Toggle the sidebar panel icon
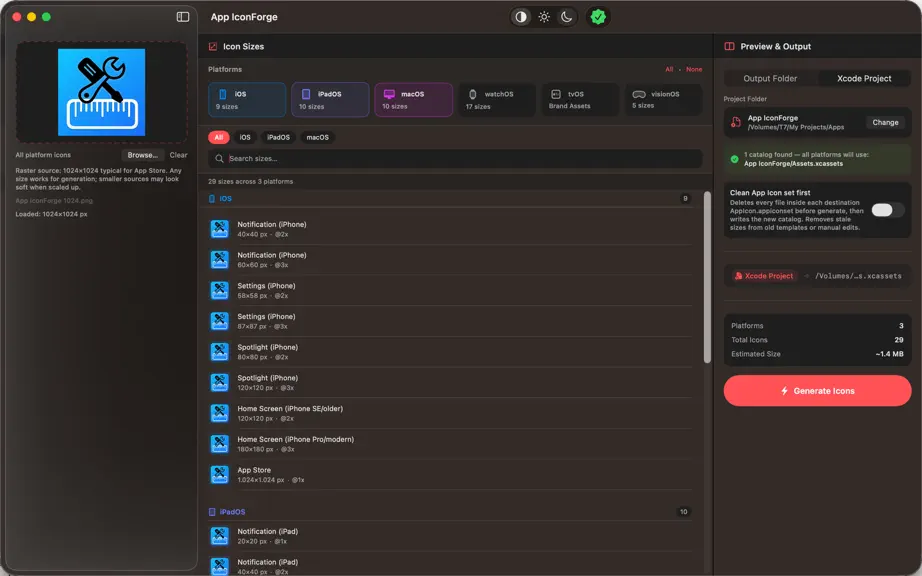The width and height of the screenshot is (922, 576). (183, 16)
